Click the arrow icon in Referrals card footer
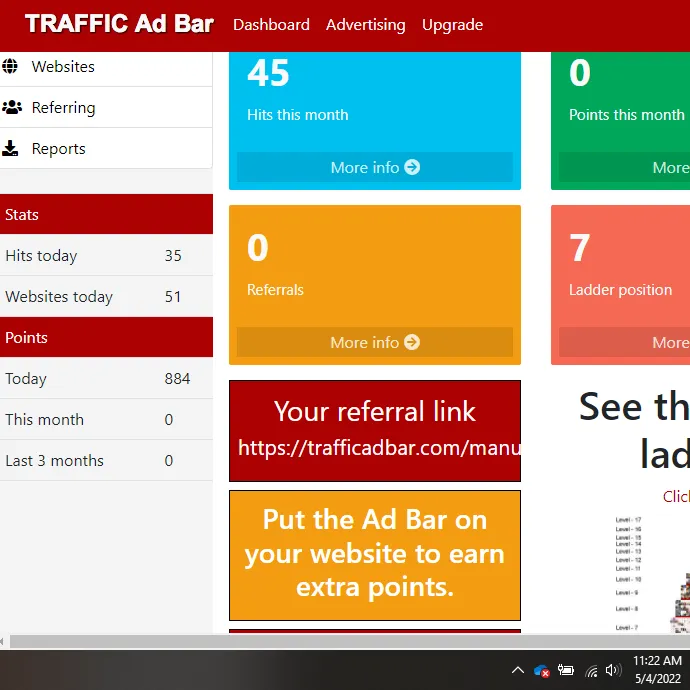This screenshot has width=690, height=690. click(412, 342)
